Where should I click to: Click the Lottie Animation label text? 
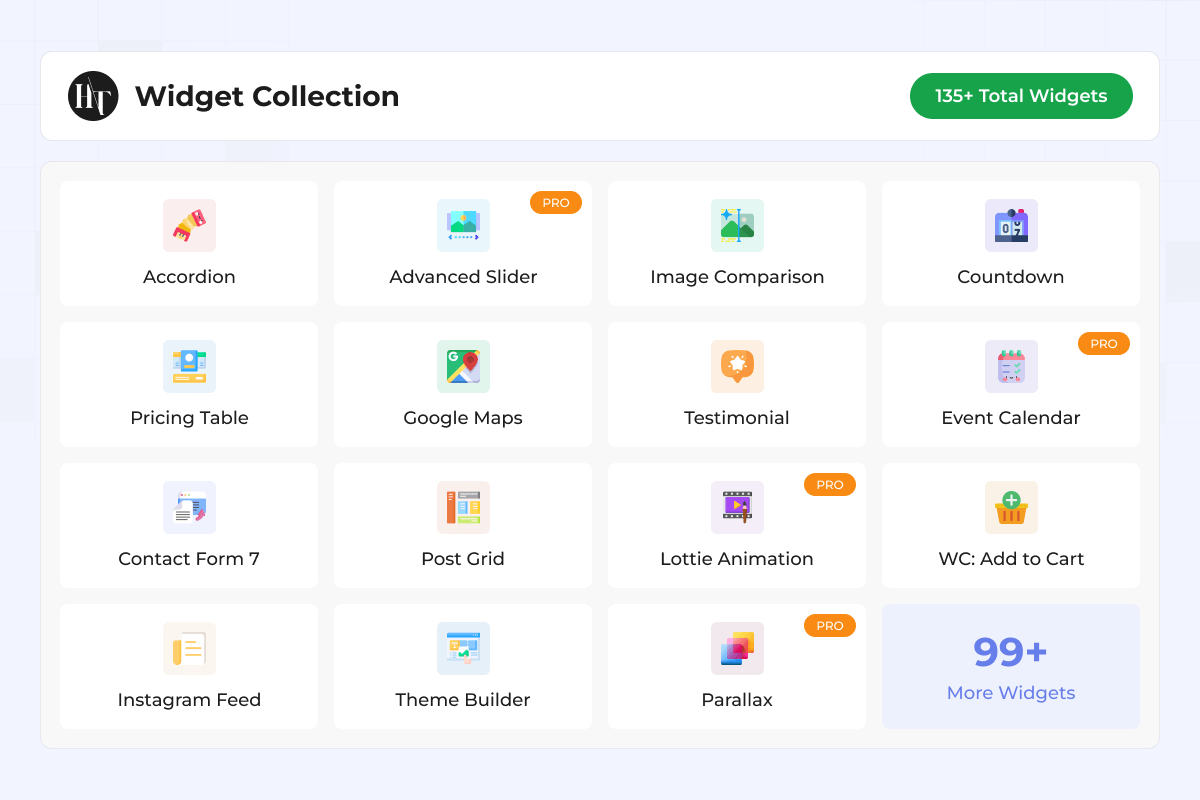(737, 559)
